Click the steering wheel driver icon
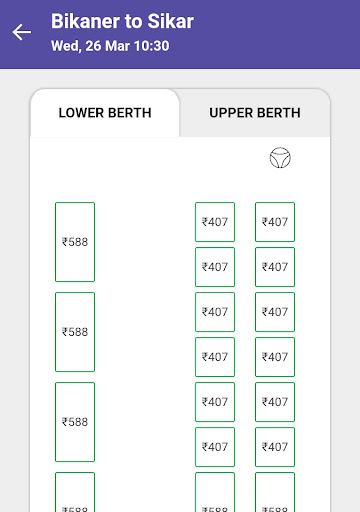The image size is (360, 512). click(x=280, y=158)
